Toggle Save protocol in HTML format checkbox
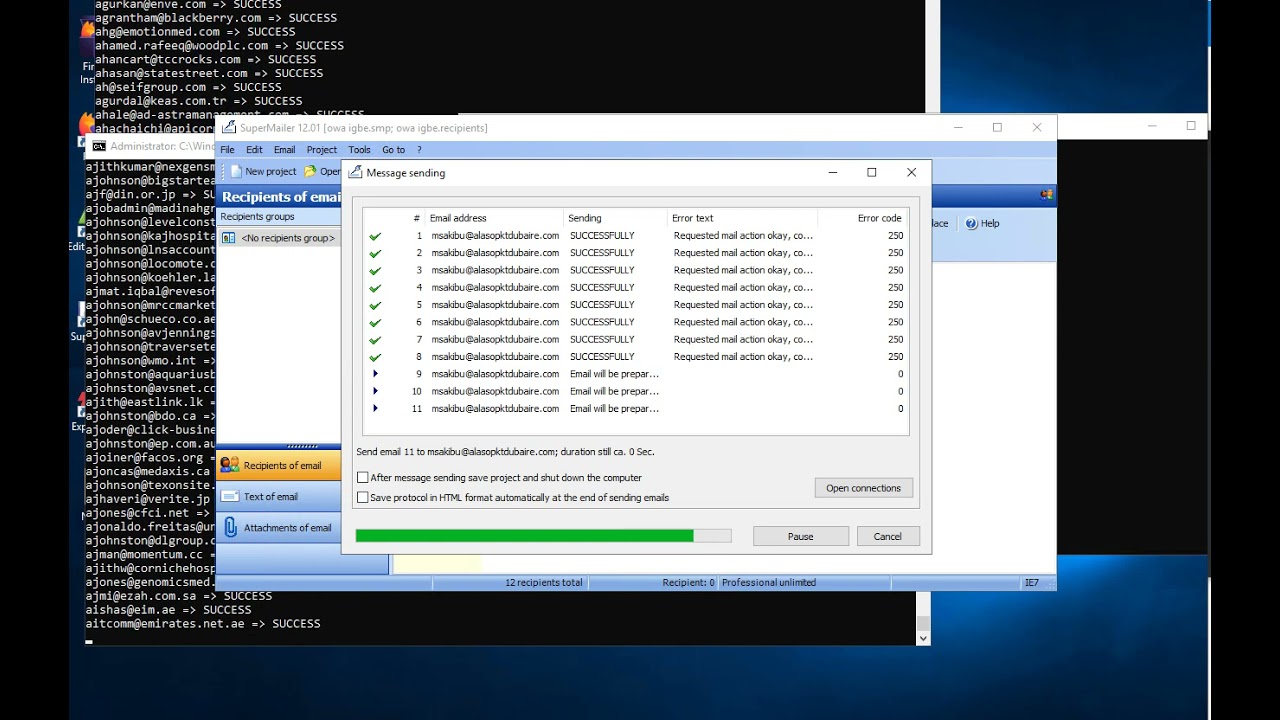This screenshot has height=720, width=1280. [363, 497]
